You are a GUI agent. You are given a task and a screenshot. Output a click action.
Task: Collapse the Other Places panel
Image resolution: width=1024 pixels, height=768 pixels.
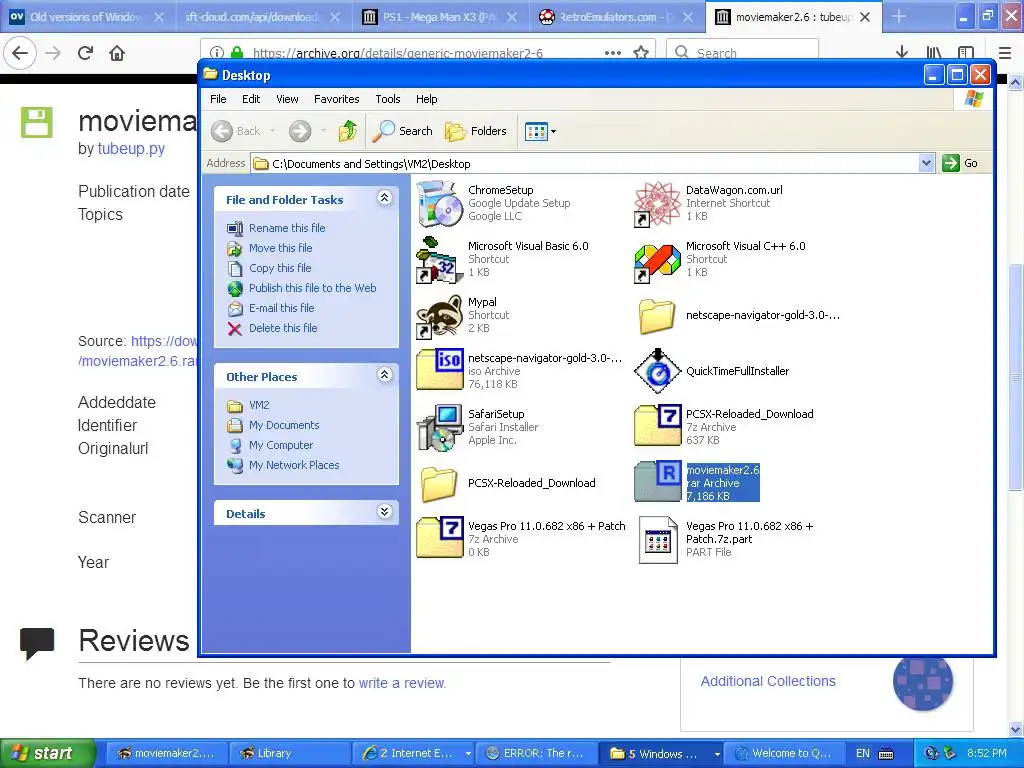385,374
